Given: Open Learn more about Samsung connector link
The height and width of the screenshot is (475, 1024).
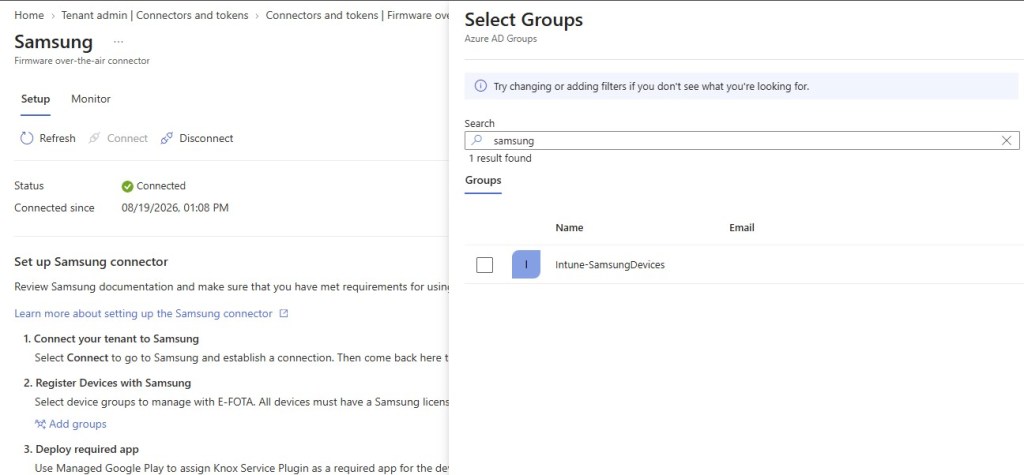Looking at the screenshot, I should (x=143, y=314).
